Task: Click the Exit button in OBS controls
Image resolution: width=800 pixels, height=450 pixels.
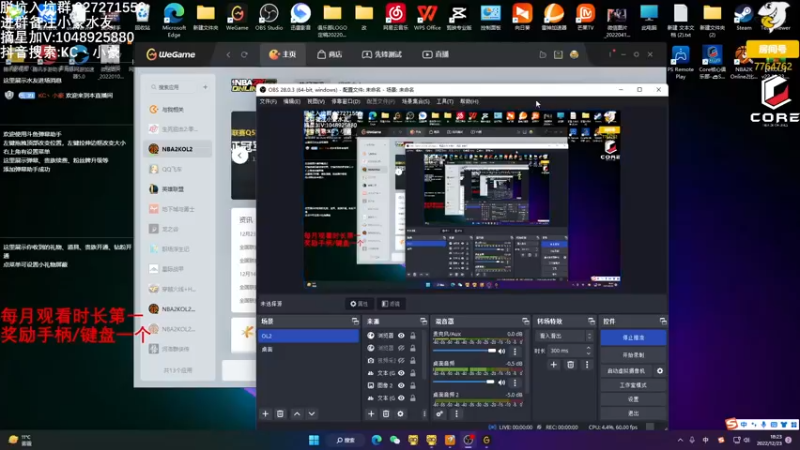Action: 633,413
